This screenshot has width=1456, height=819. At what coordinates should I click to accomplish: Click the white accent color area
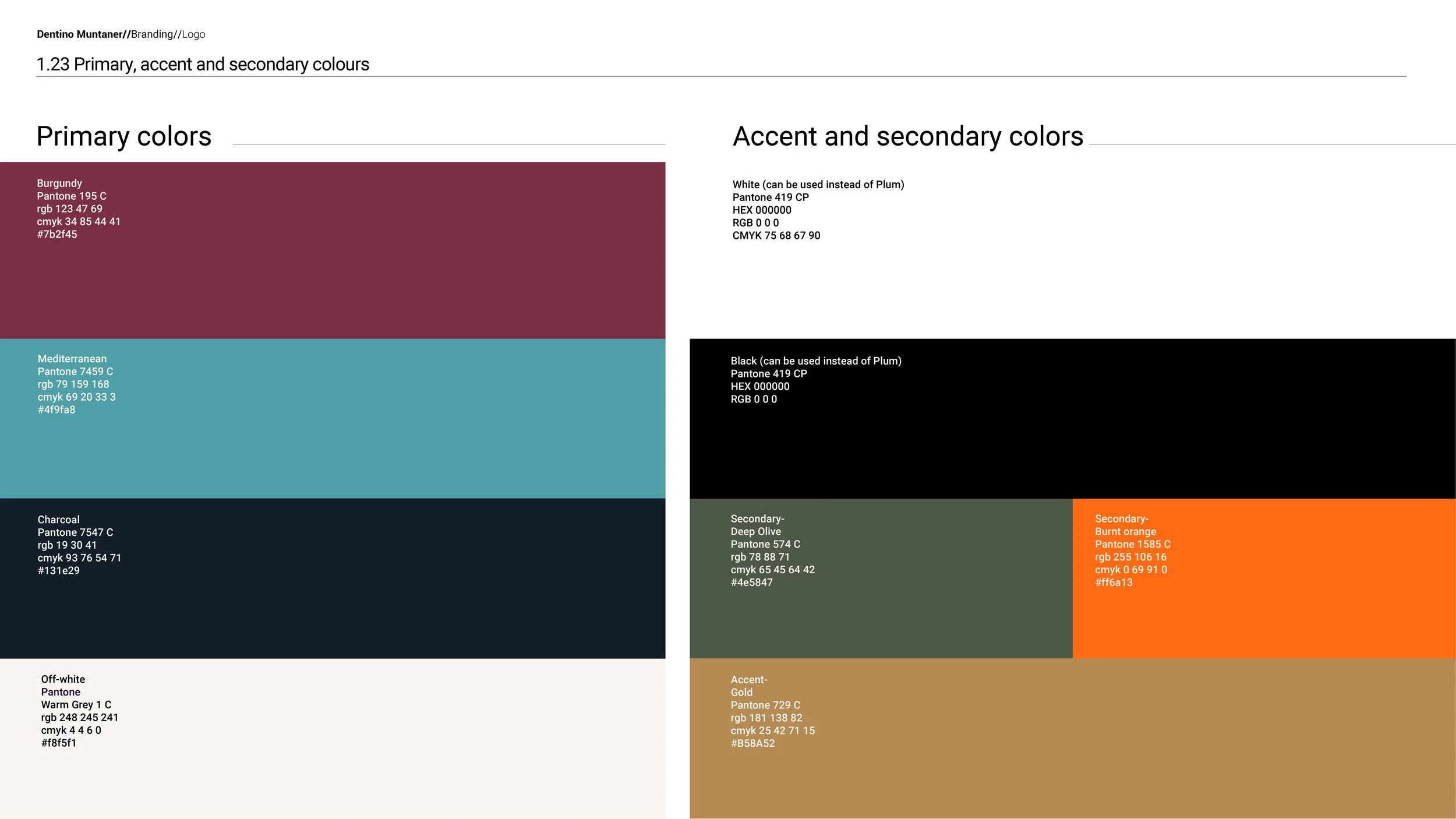point(1073,250)
